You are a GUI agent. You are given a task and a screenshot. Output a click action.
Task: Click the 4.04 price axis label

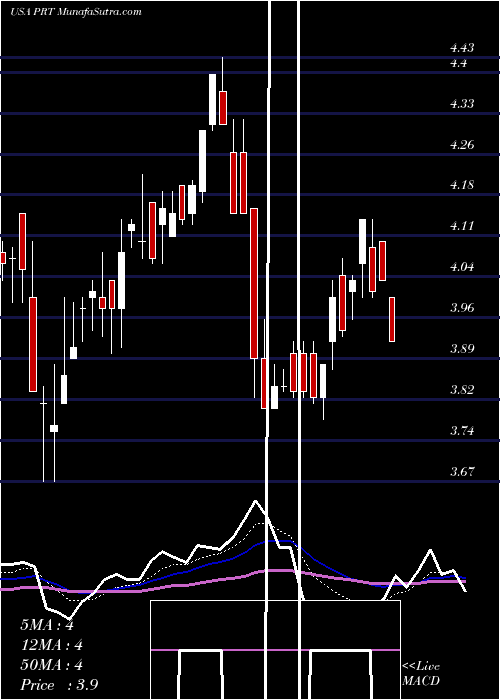tap(462, 267)
